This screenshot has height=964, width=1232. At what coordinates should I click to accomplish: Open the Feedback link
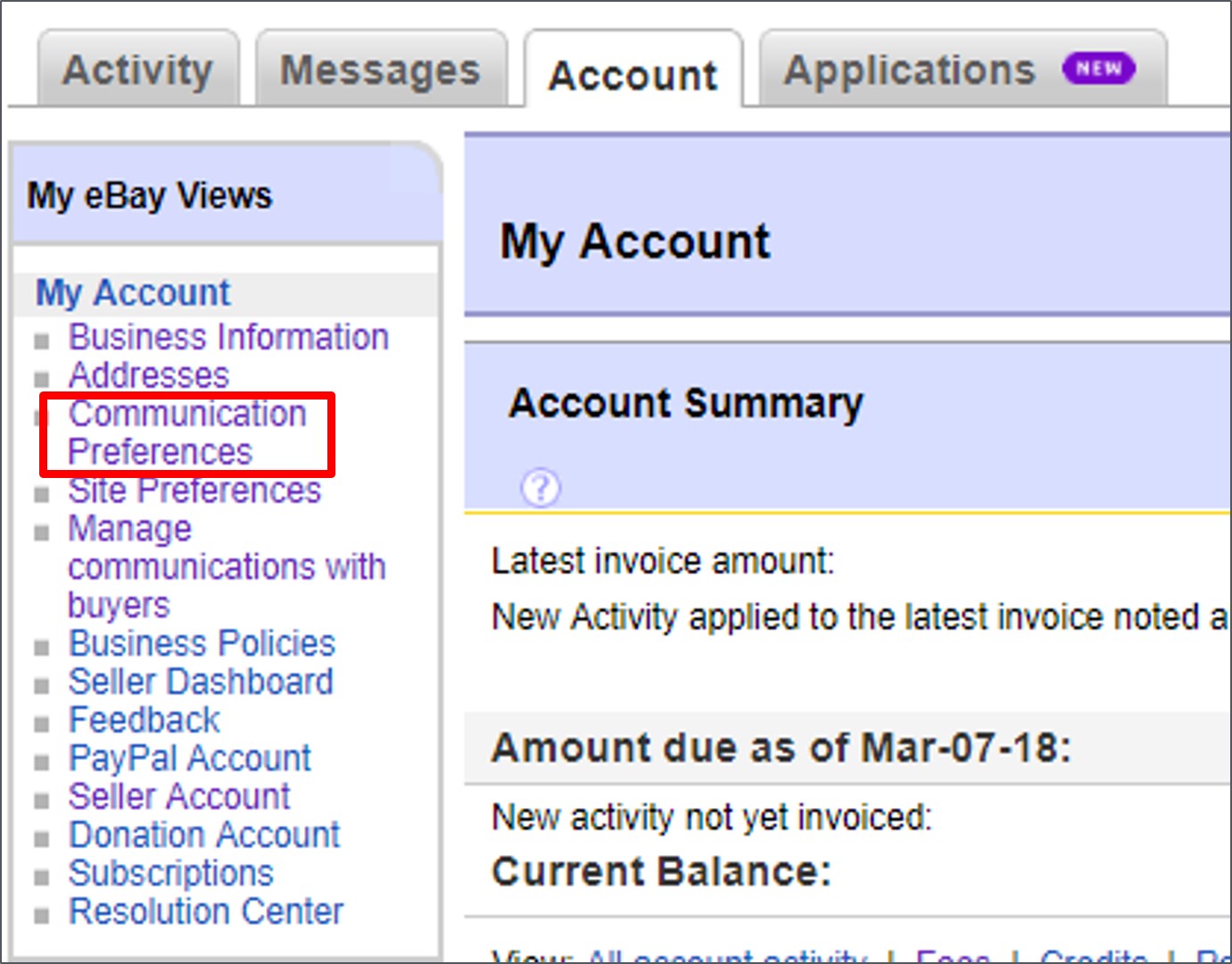[145, 720]
